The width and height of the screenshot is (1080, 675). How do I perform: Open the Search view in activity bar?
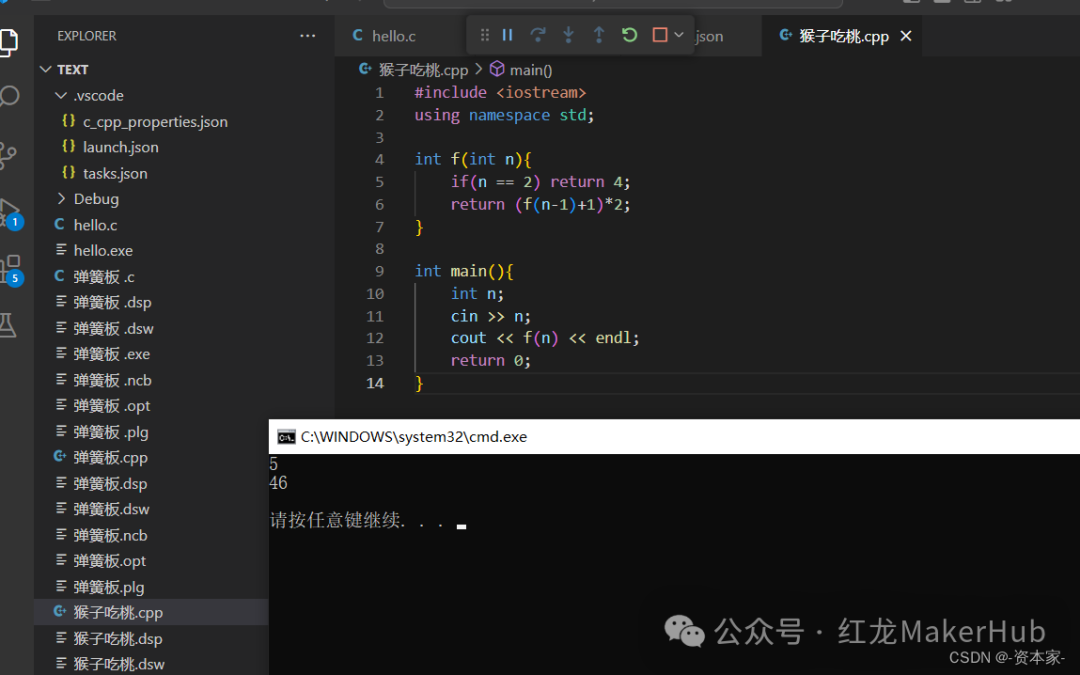click(x=8, y=96)
